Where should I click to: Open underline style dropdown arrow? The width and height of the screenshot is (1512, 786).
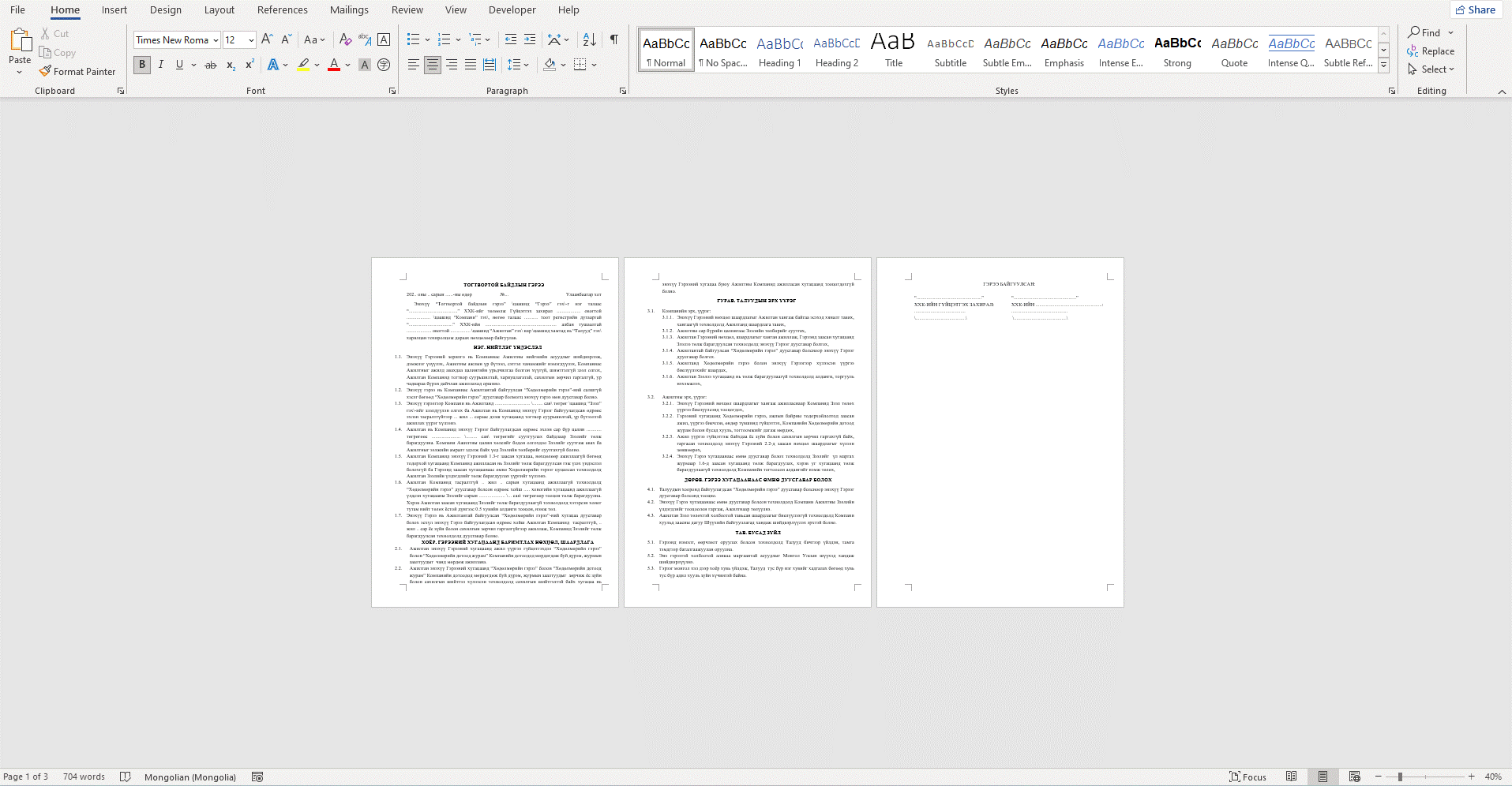click(193, 65)
